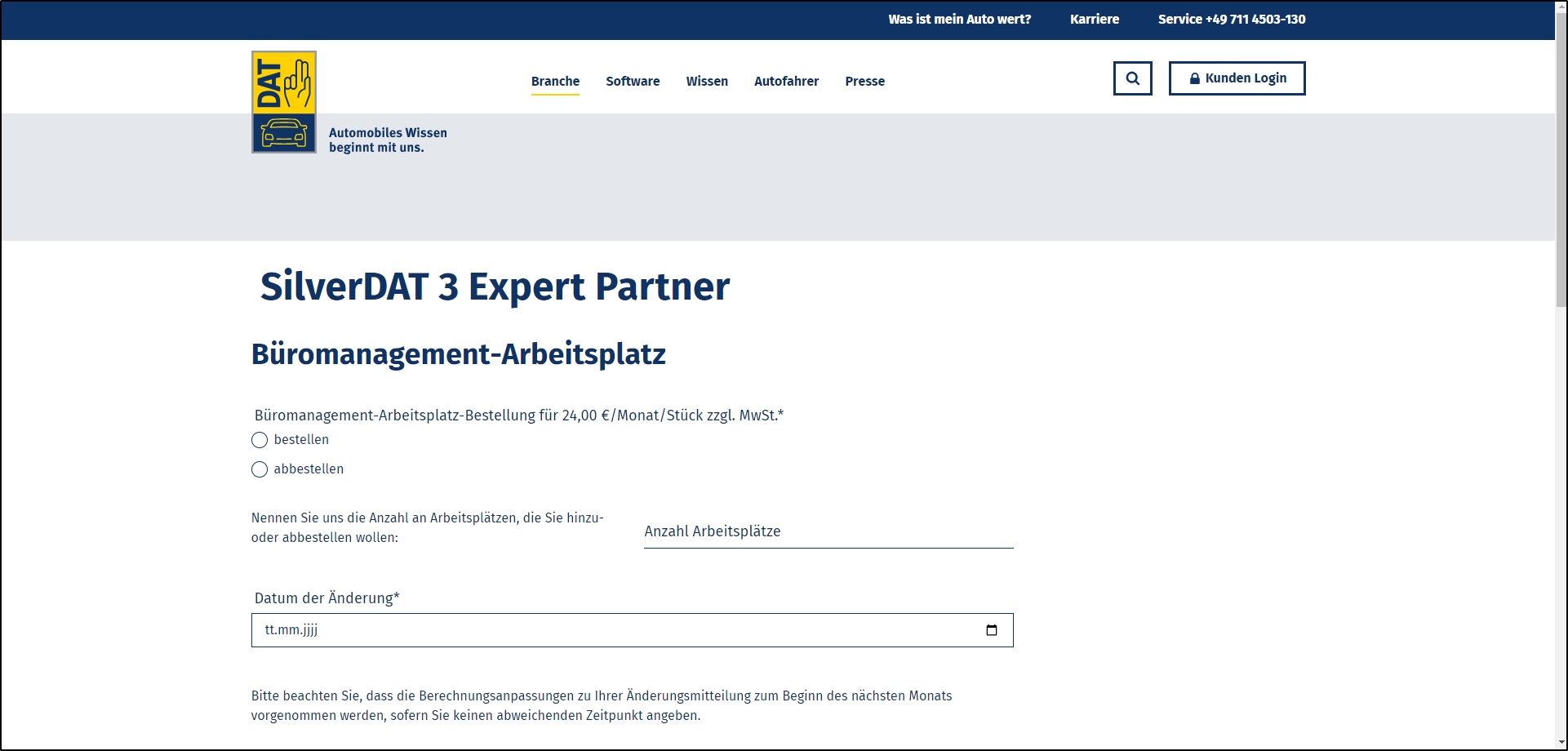Select the 'abbestellen' radio button

coord(260,469)
